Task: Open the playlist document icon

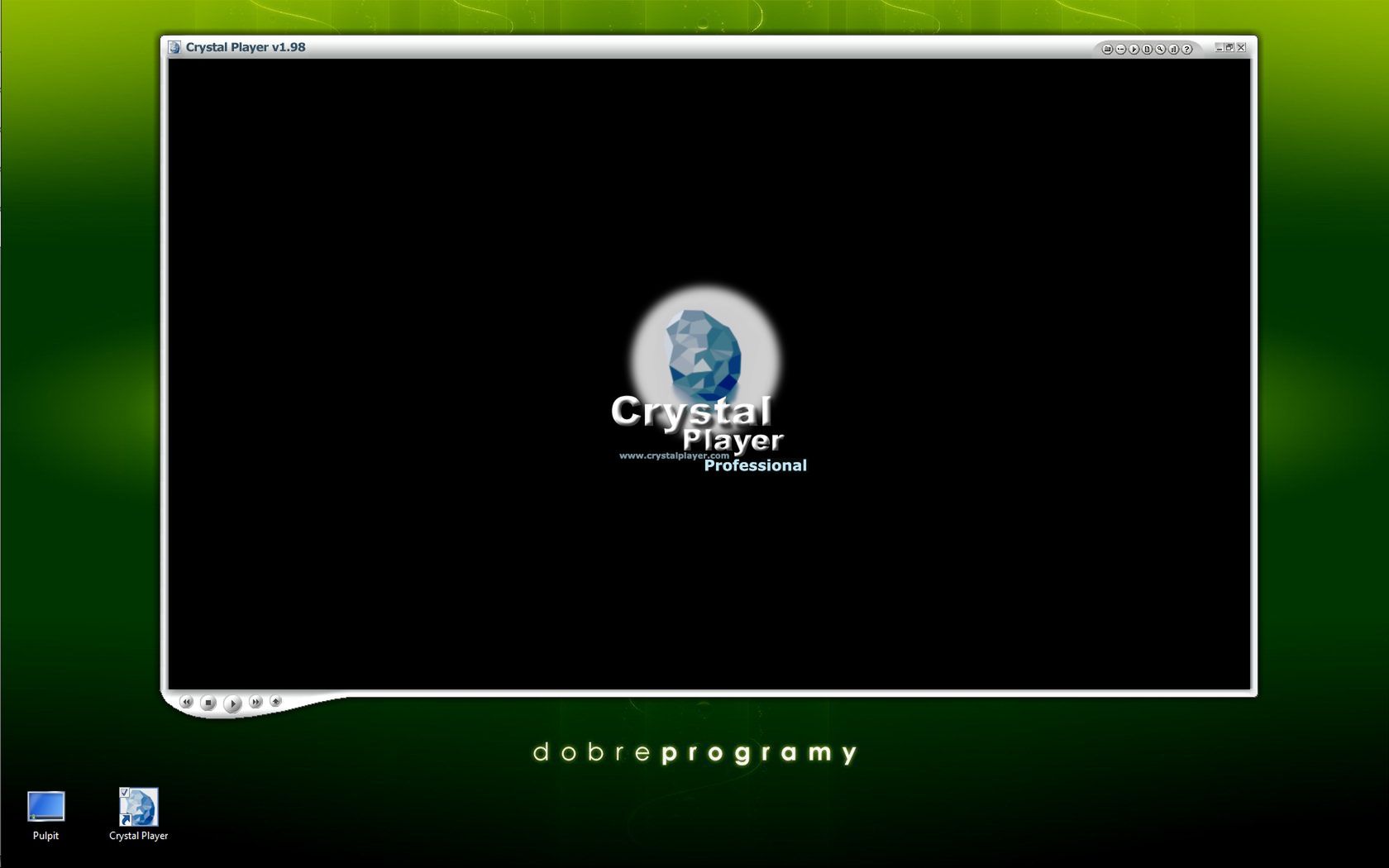Action: pos(1148,49)
